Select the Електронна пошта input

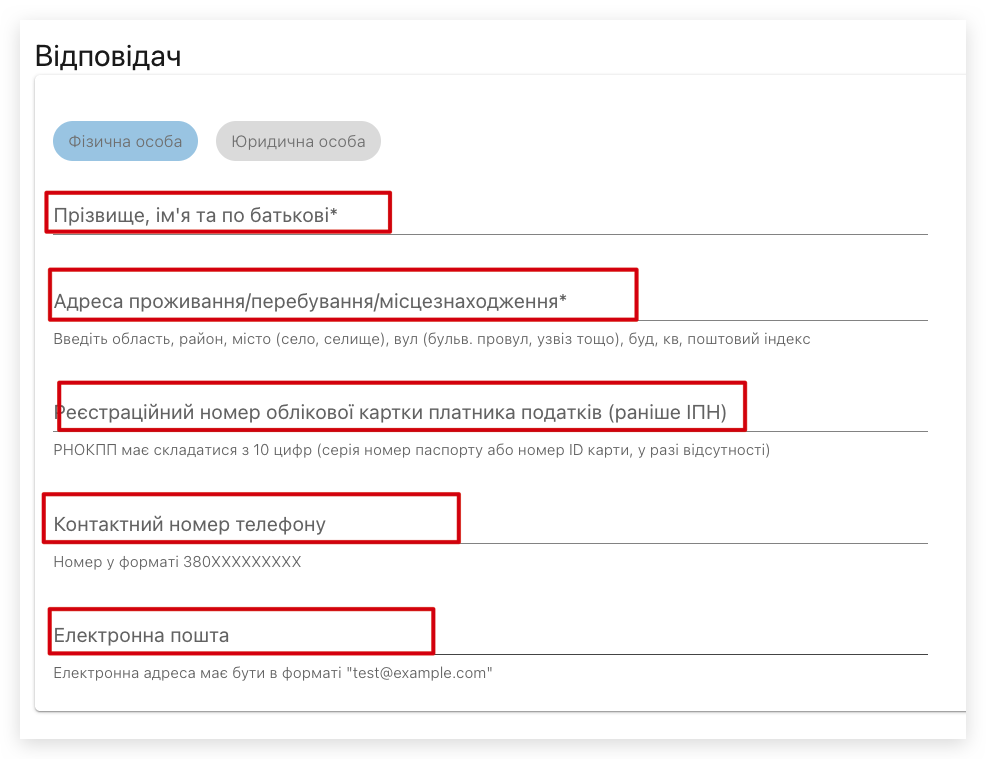[490, 635]
